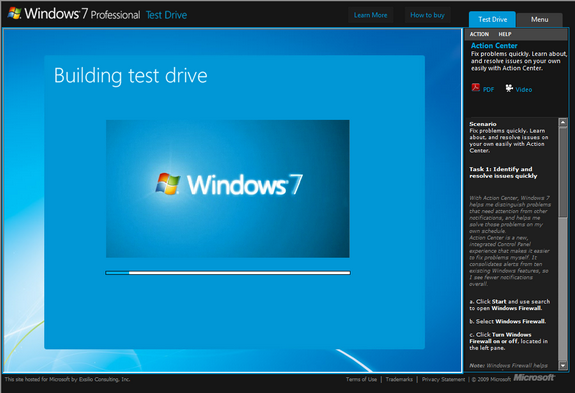Image resolution: width=575 pixels, height=393 pixels.
Task: Open the How to buy link
Action: (427, 15)
